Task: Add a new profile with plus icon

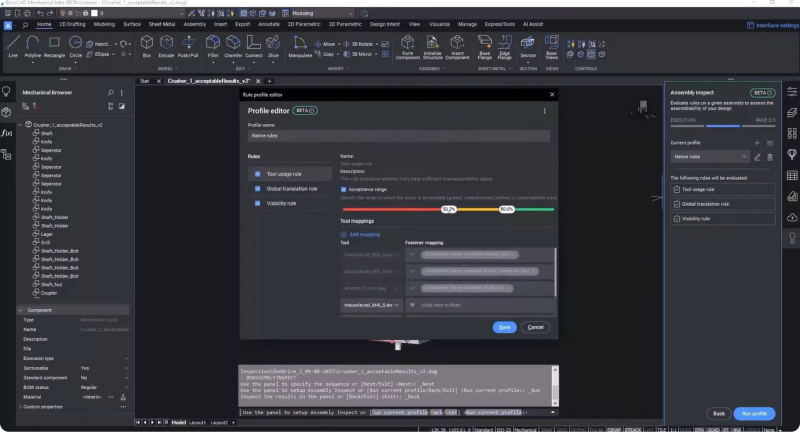Action: tap(757, 143)
